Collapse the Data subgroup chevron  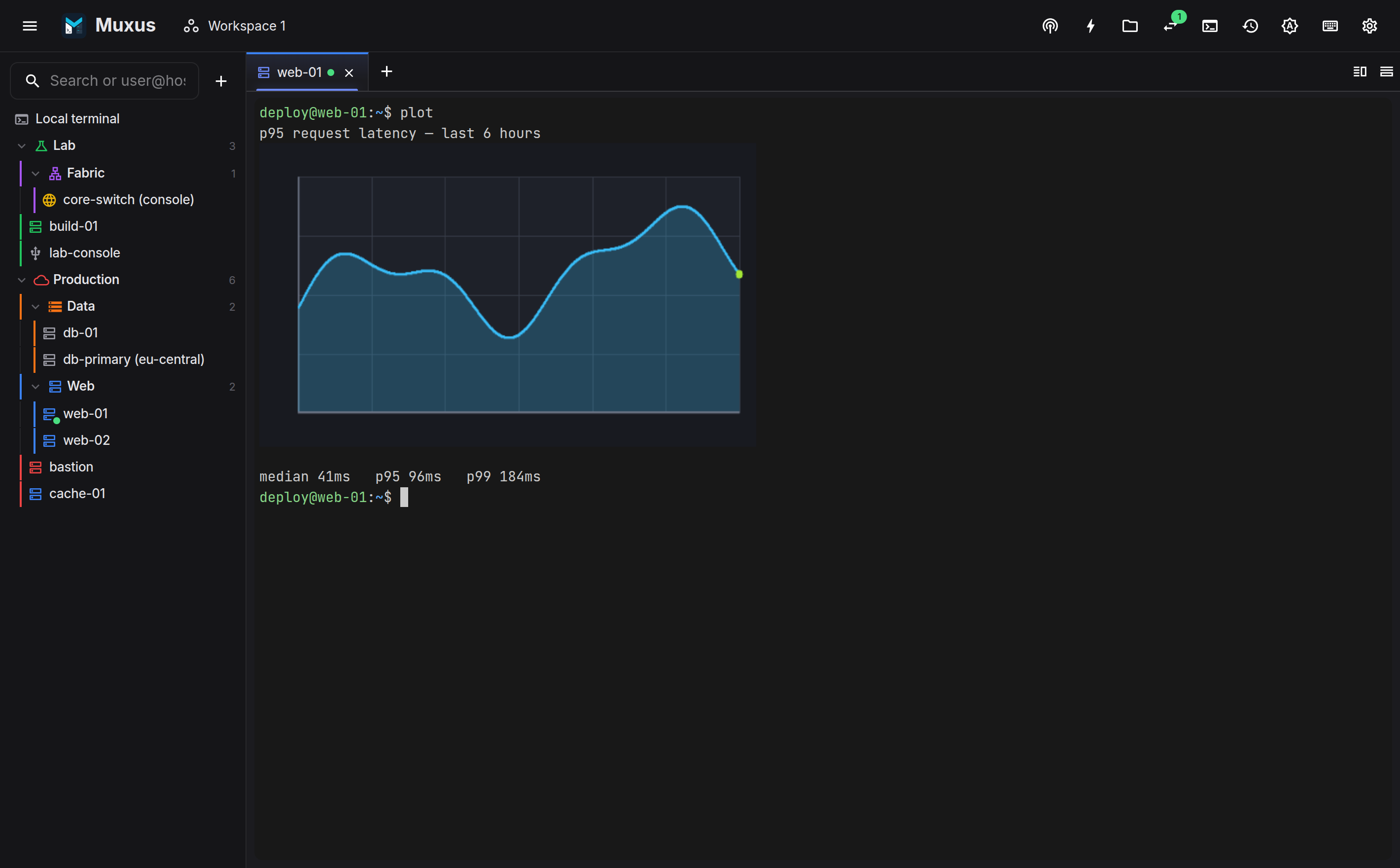pyautogui.click(x=35, y=307)
